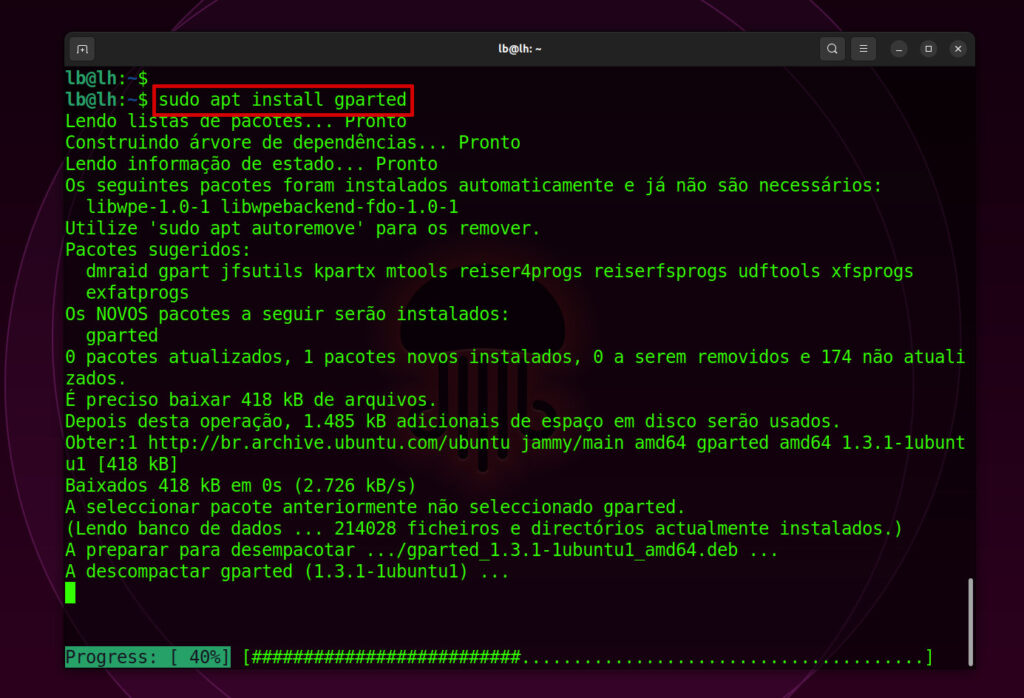
Task: Click the '0 pacotes atualizados' summary line
Action: coord(515,368)
